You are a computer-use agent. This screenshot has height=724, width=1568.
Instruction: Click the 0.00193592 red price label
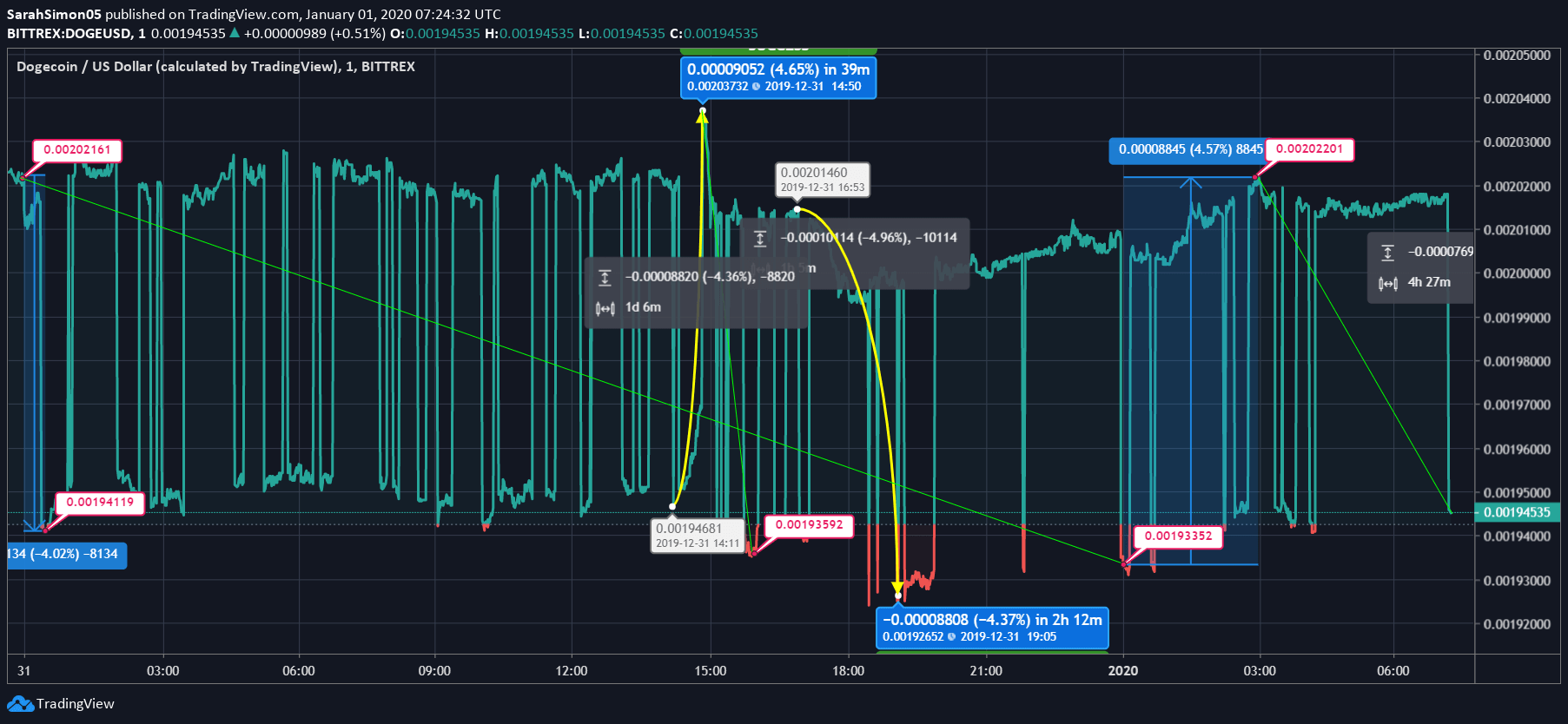click(x=809, y=525)
